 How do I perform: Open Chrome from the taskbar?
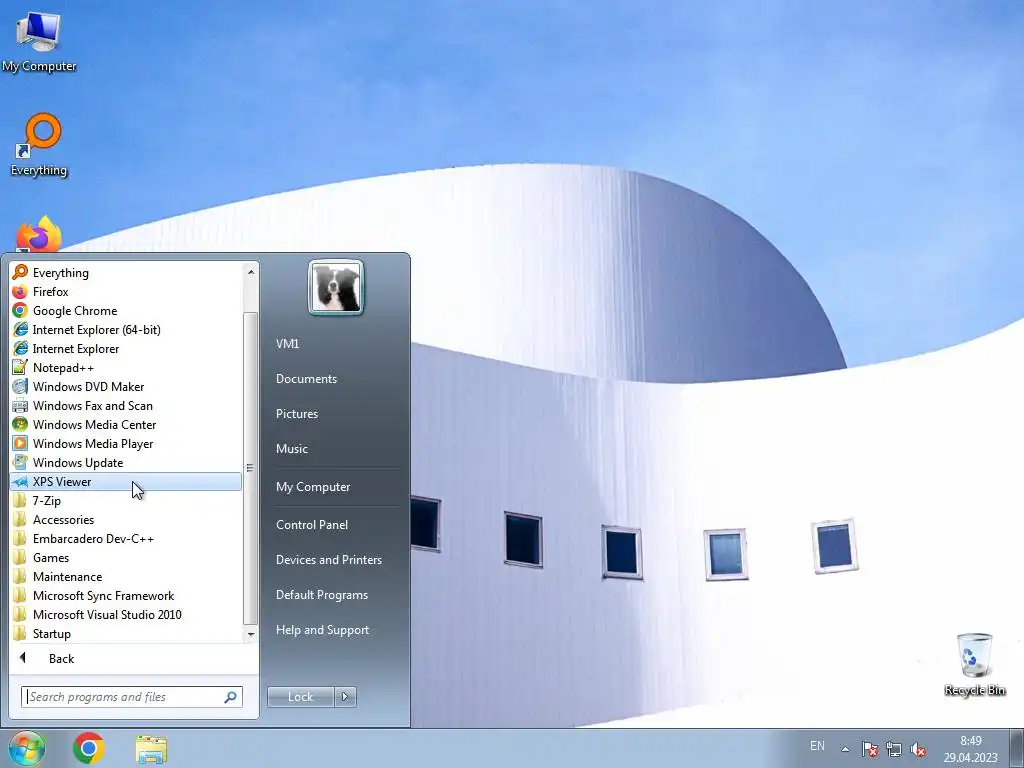(89, 748)
